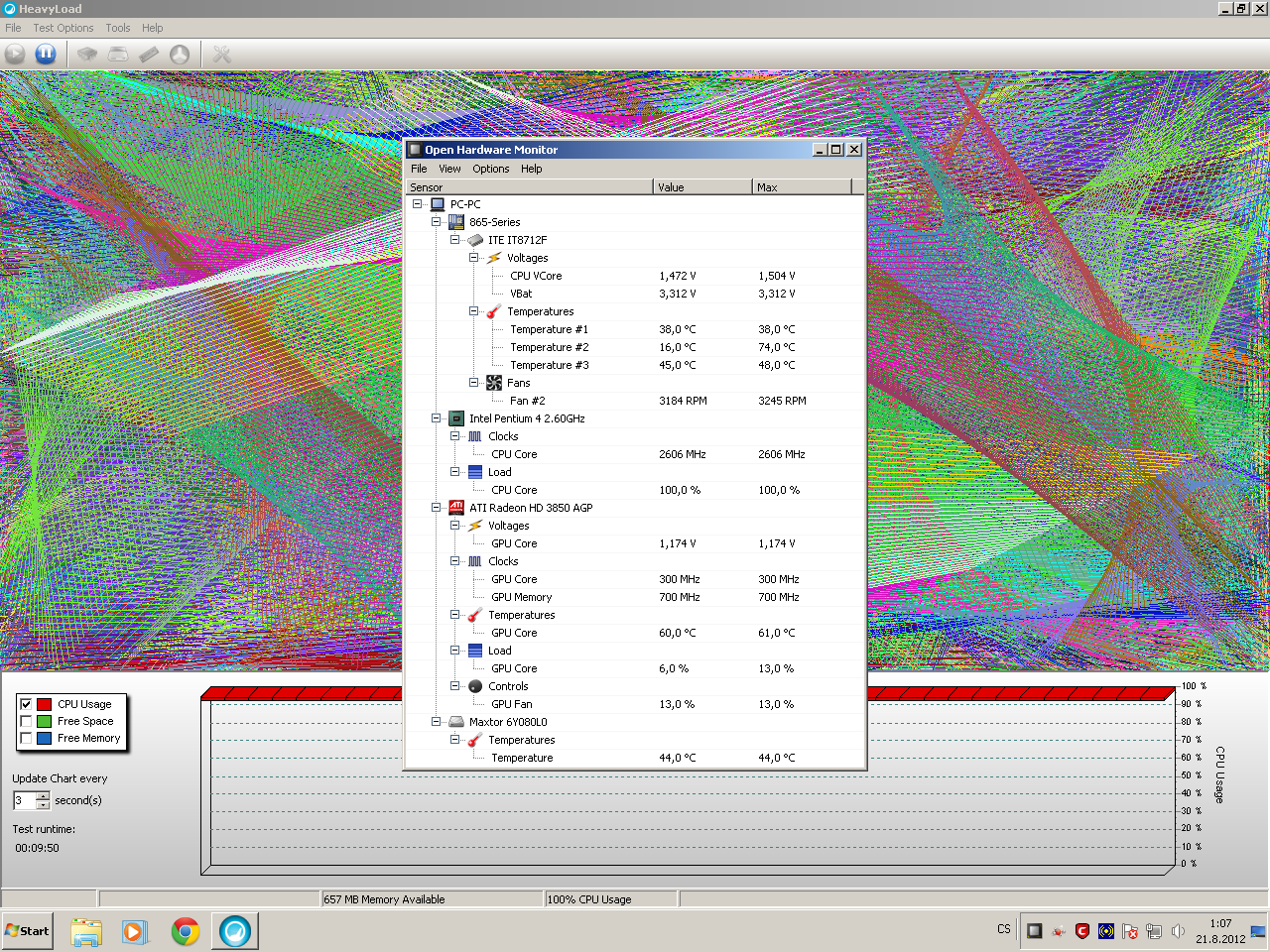Toggle the CPU stress chip icon
This screenshot has width=1270, height=952.
point(87,55)
